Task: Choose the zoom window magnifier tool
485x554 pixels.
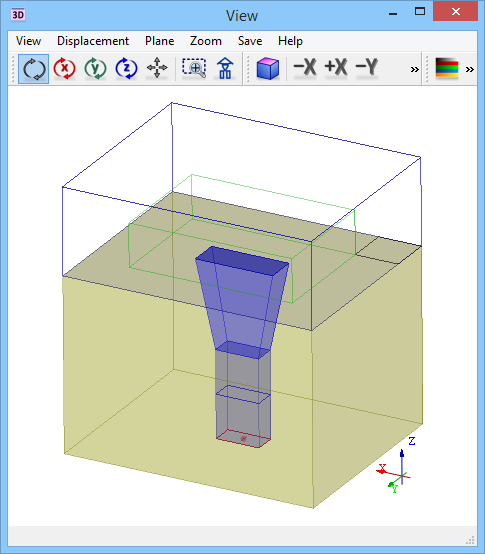Action: [194, 69]
